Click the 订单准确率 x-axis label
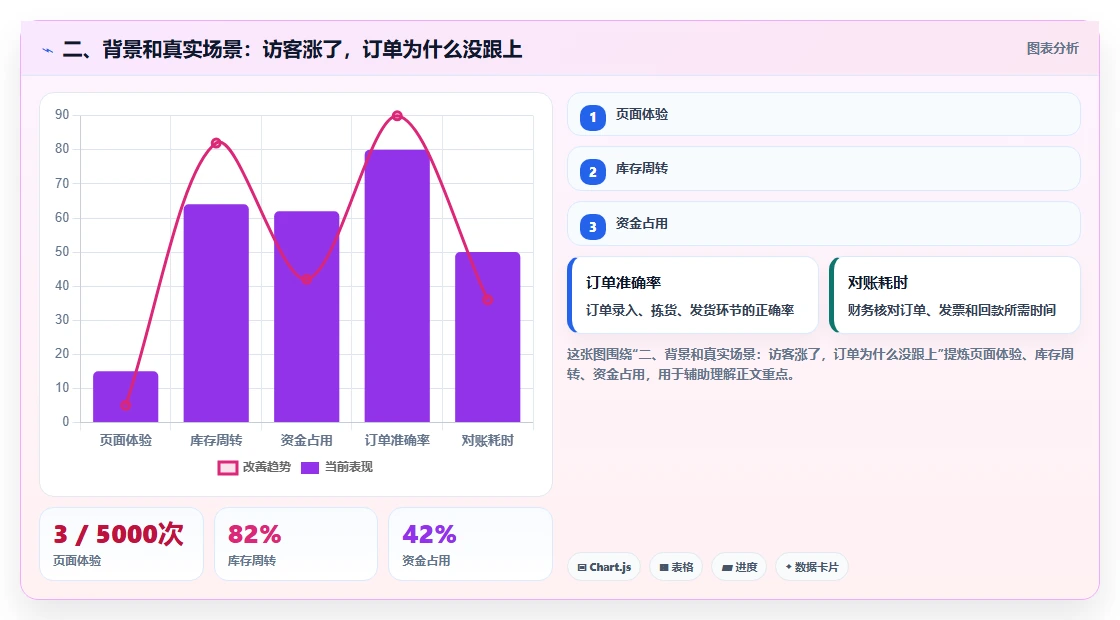This screenshot has width=1120, height=620. point(397,441)
